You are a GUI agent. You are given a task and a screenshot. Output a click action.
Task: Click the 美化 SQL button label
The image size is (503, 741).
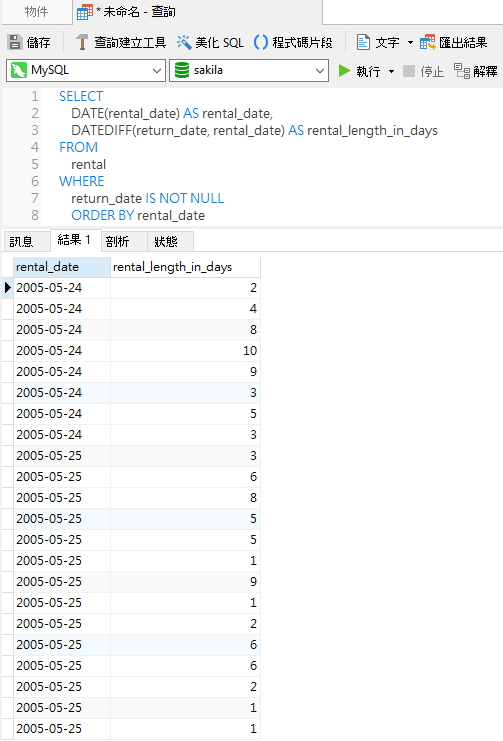click(219, 43)
